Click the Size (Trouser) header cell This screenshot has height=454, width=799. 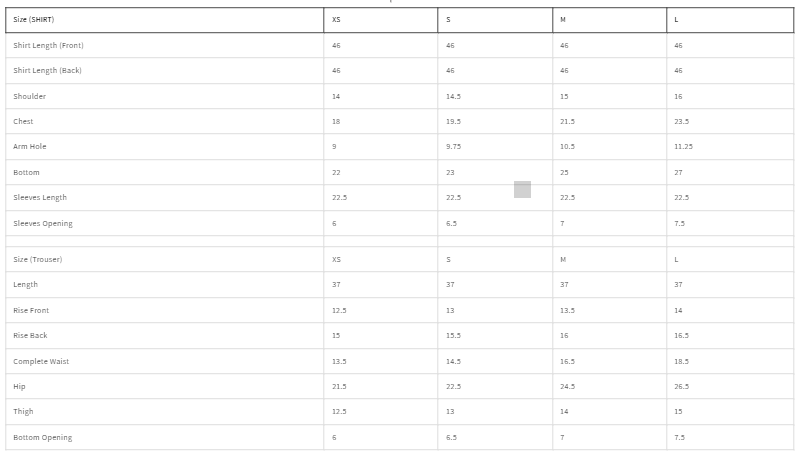[165, 259]
